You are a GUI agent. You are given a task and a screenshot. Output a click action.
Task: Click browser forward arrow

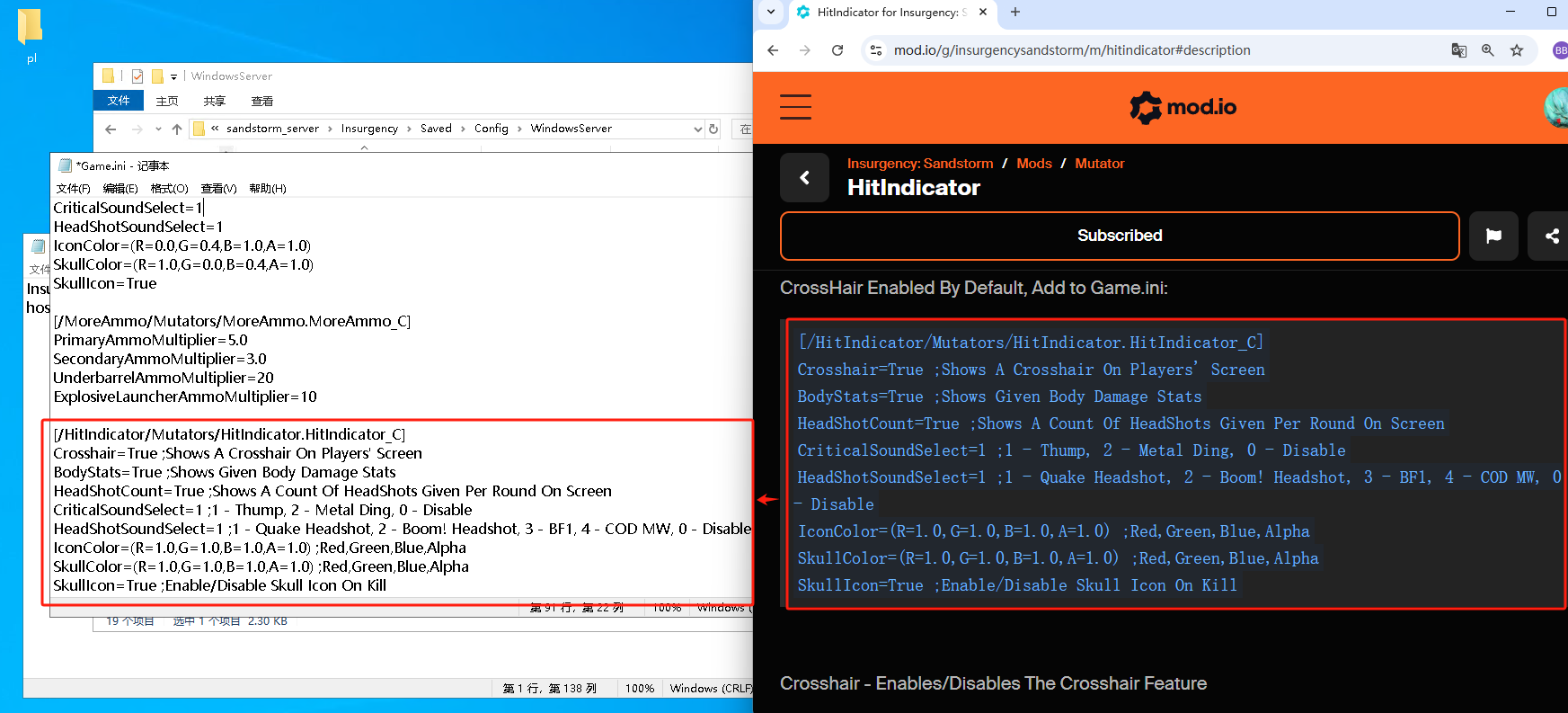click(x=805, y=50)
